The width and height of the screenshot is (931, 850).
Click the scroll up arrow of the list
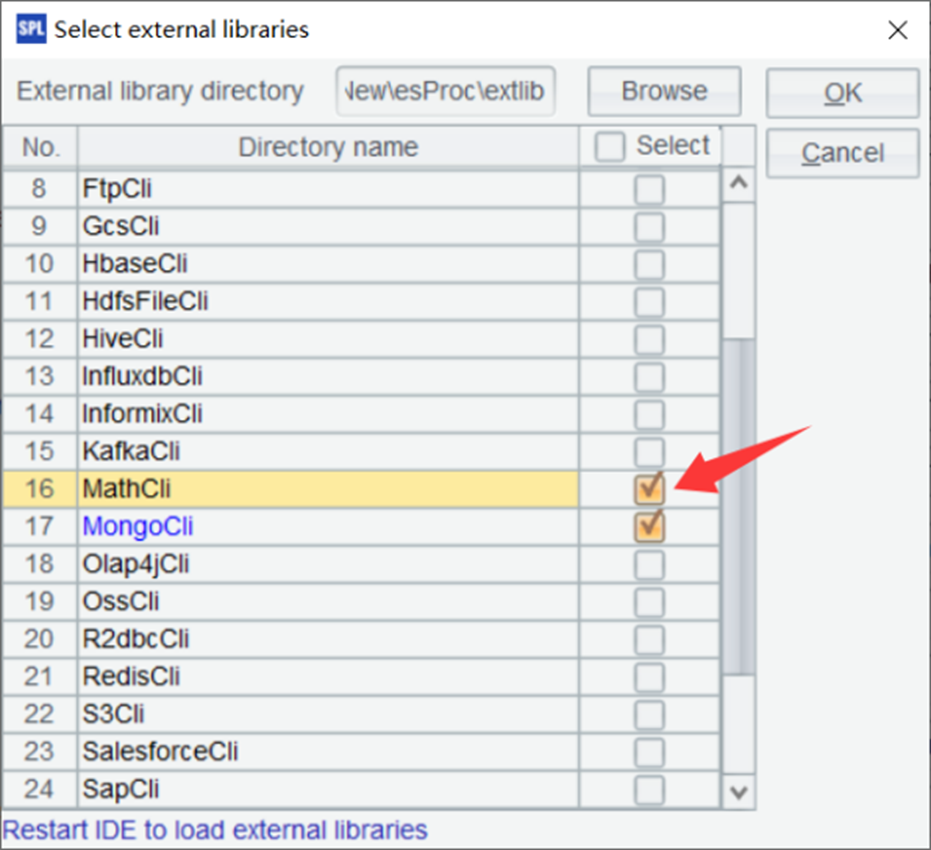coord(739,183)
